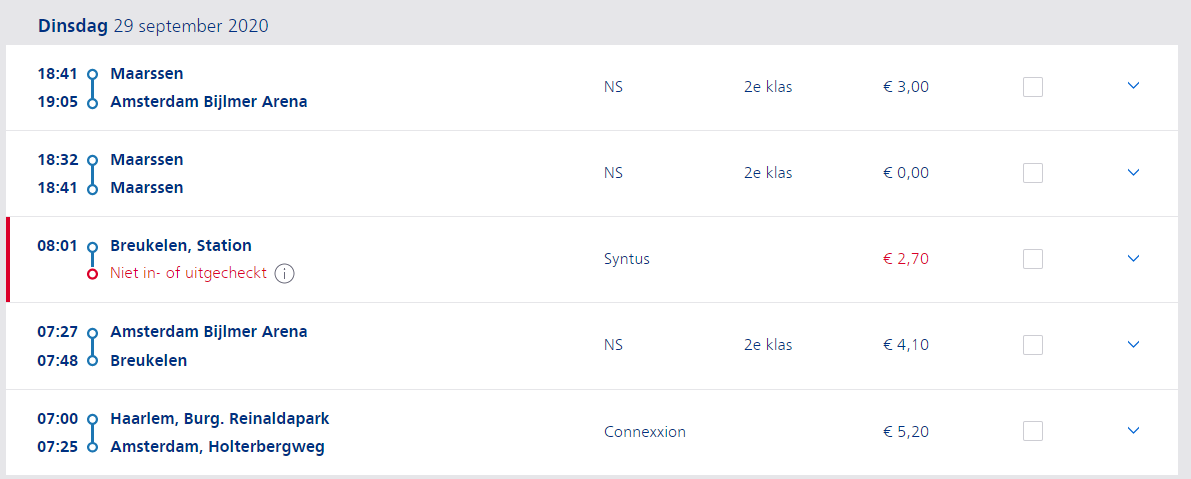Select checkbox for €3,00 Maarssen trip
The width and height of the screenshot is (1191, 479).
[1033, 87]
